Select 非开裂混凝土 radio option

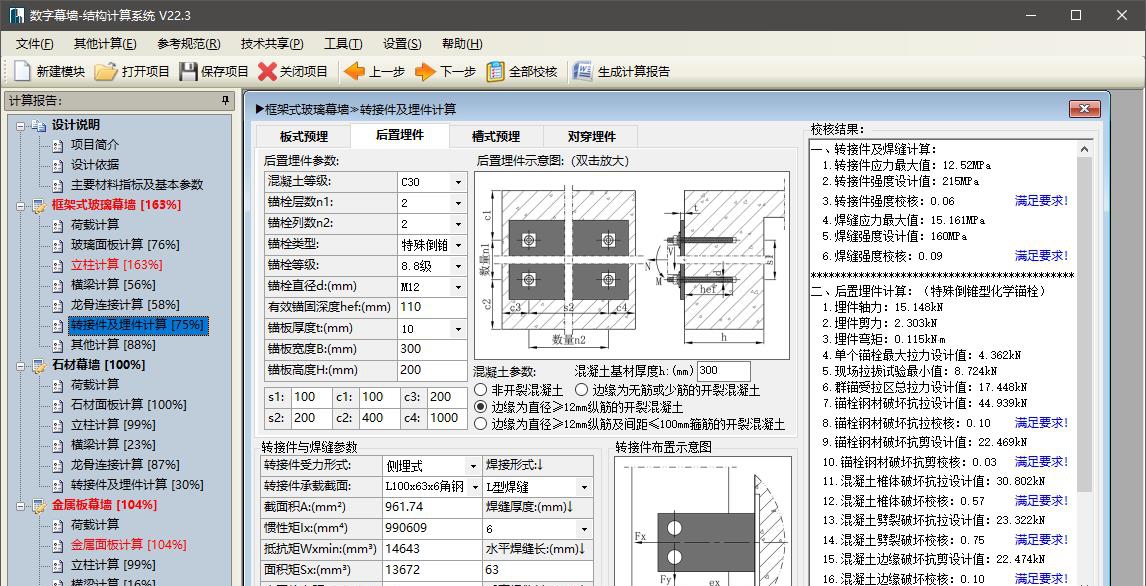coord(481,390)
